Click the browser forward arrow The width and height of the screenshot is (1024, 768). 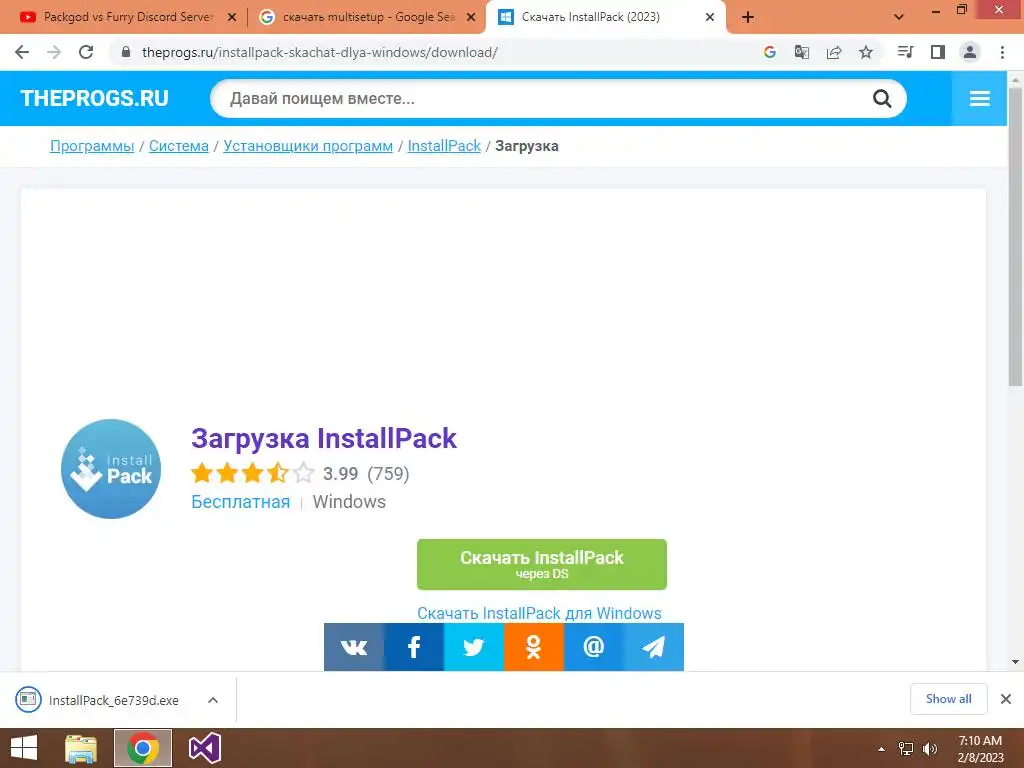(54, 52)
